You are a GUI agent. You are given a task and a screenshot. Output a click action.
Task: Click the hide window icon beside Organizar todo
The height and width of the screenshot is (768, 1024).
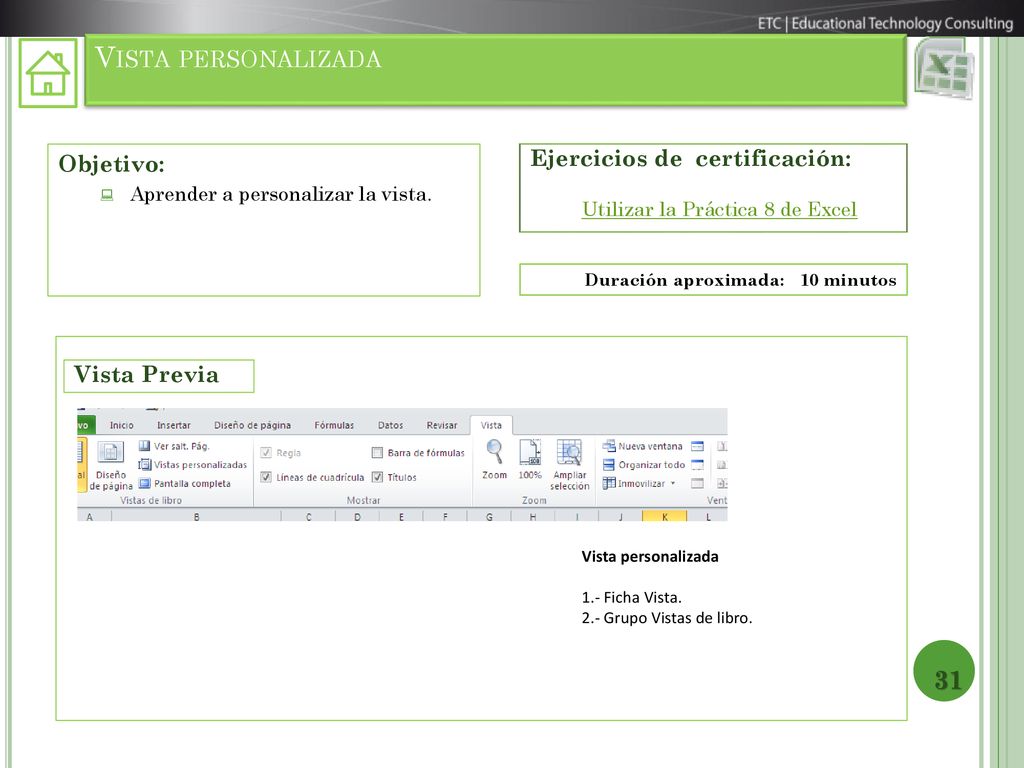click(x=697, y=465)
